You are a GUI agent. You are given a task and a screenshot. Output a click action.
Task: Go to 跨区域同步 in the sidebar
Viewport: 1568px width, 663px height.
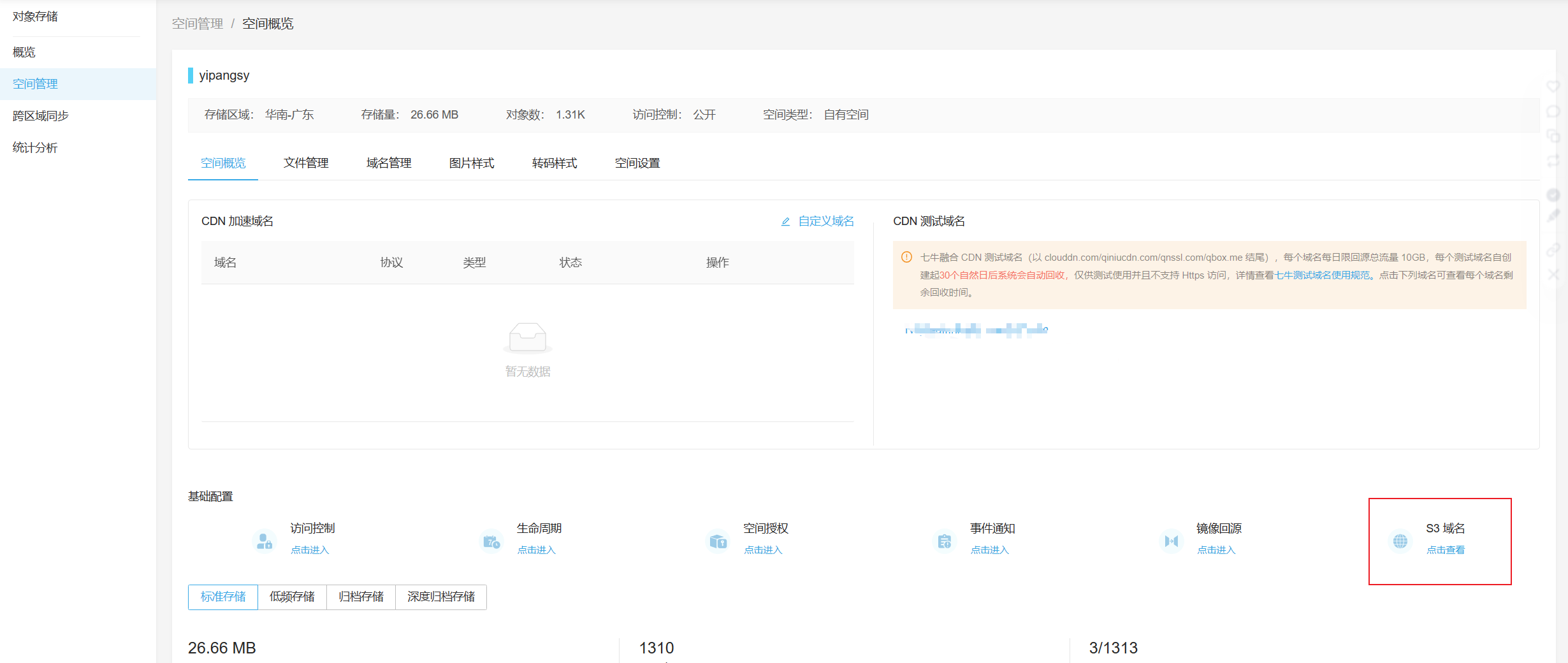(41, 116)
